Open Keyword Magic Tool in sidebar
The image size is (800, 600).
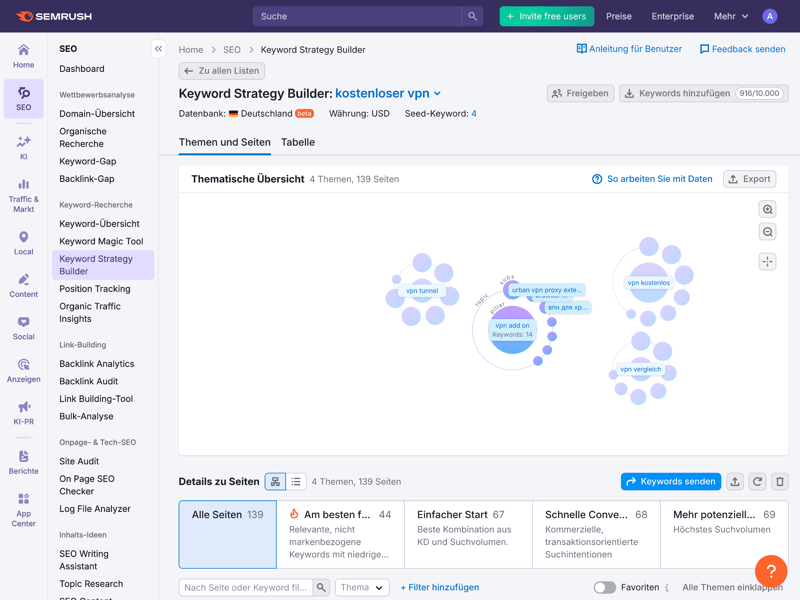coord(101,241)
